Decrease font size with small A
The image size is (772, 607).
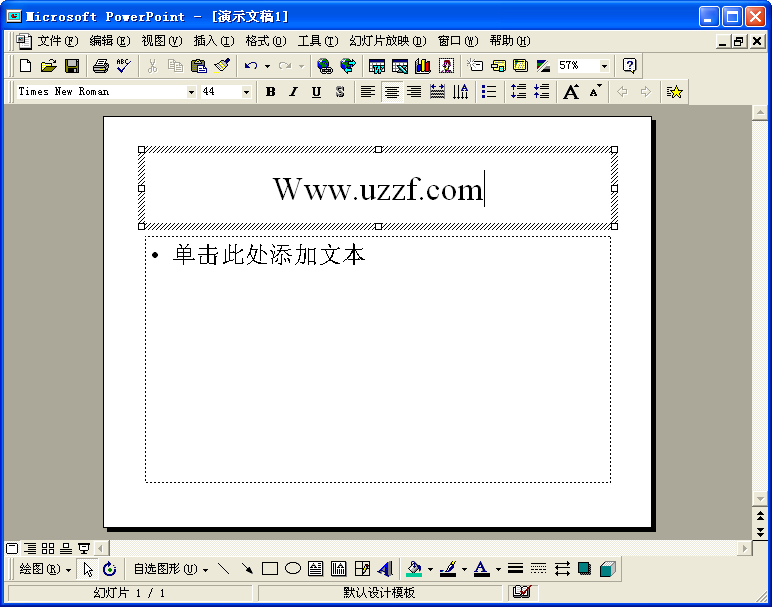pyautogui.click(x=595, y=92)
